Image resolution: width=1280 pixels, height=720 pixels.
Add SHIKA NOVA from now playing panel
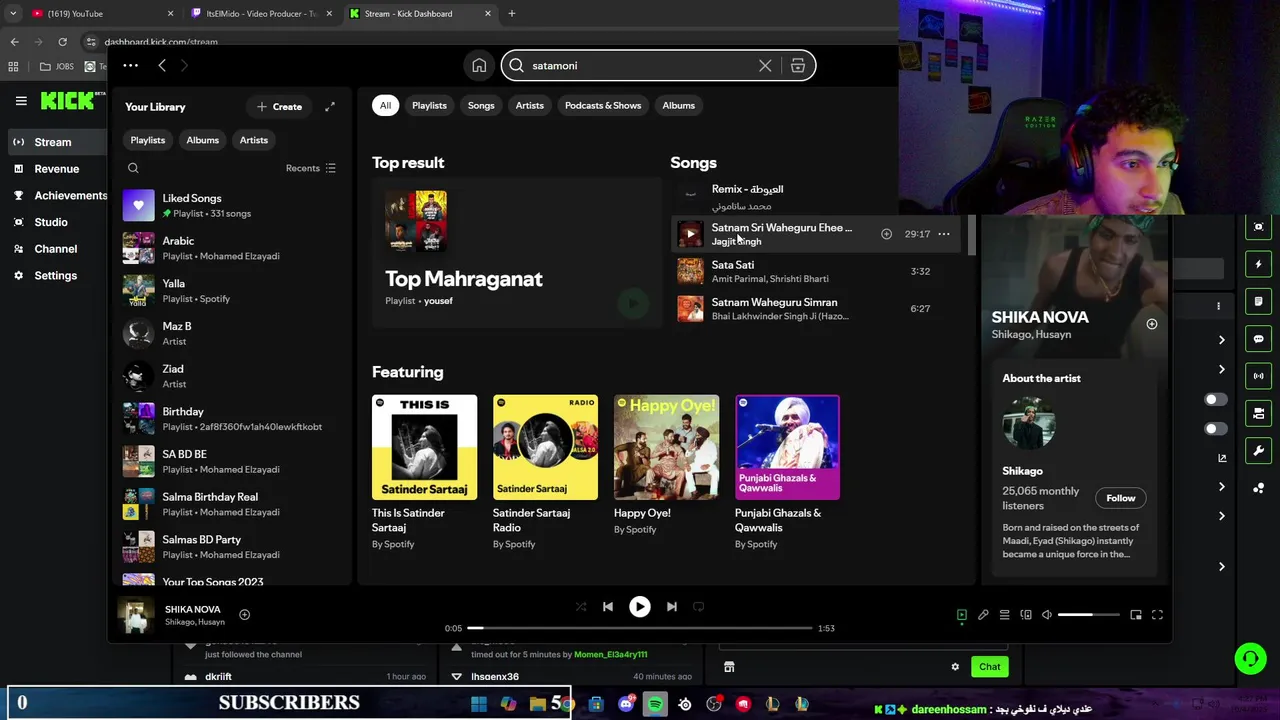coord(1151,324)
